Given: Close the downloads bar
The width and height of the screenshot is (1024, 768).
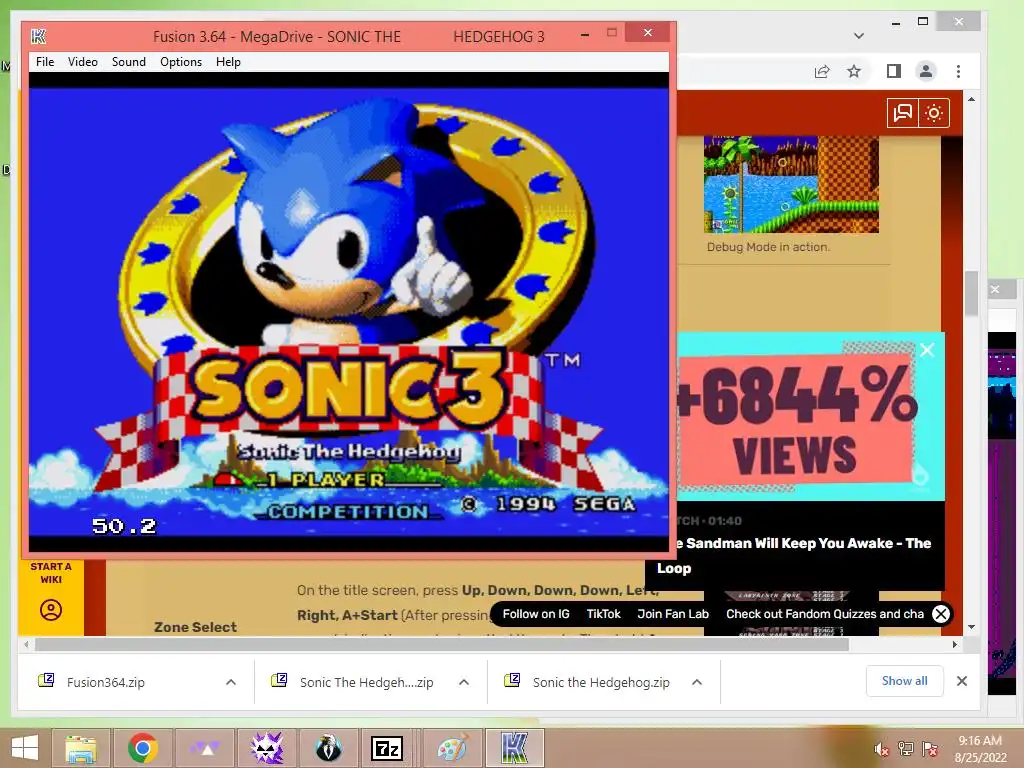Looking at the screenshot, I should point(962,681).
